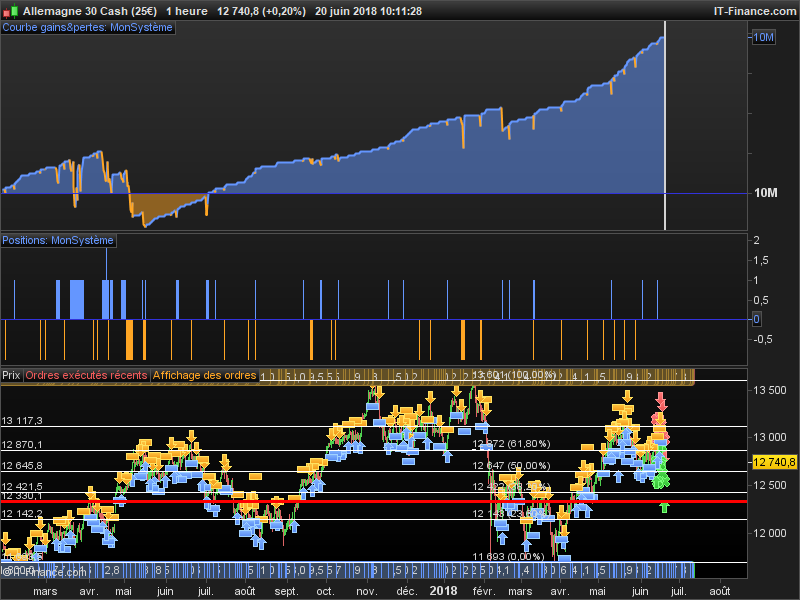
Task: Switch to the Prix tab
Action: [x=11, y=376]
